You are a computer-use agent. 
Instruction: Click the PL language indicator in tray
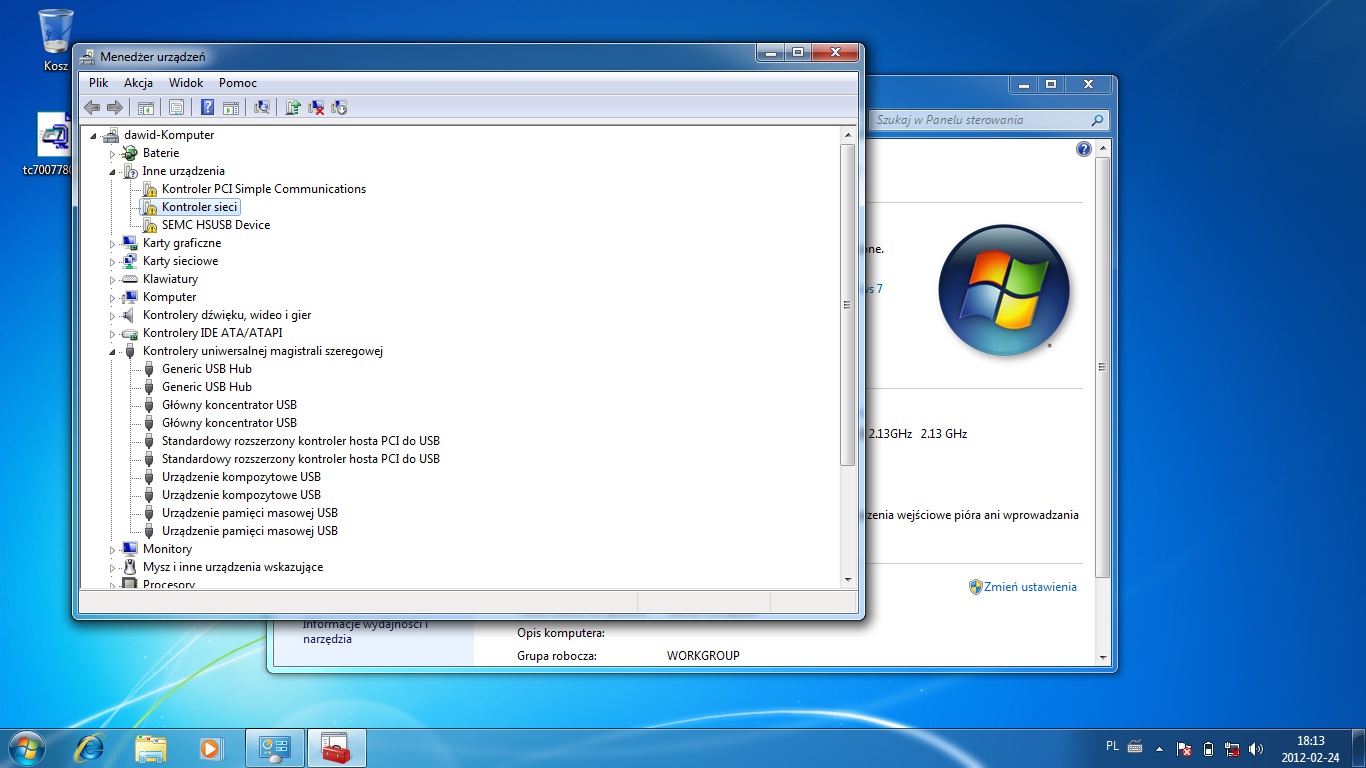[x=1113, y=746]
